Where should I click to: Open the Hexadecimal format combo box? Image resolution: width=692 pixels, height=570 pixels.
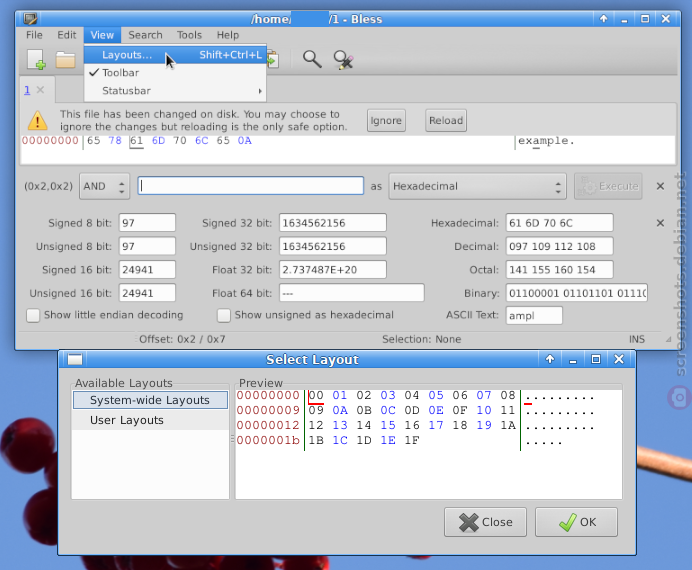pos(477,186)
